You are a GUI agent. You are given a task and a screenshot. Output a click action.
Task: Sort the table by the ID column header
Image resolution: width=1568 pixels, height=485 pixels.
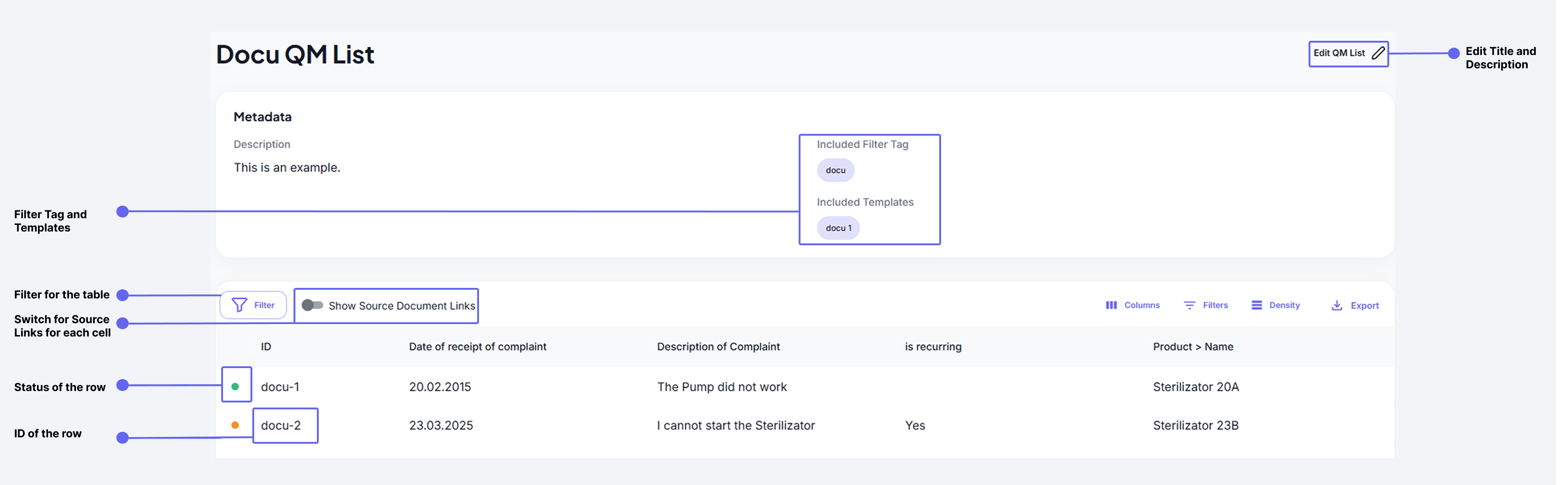[266, 346]
